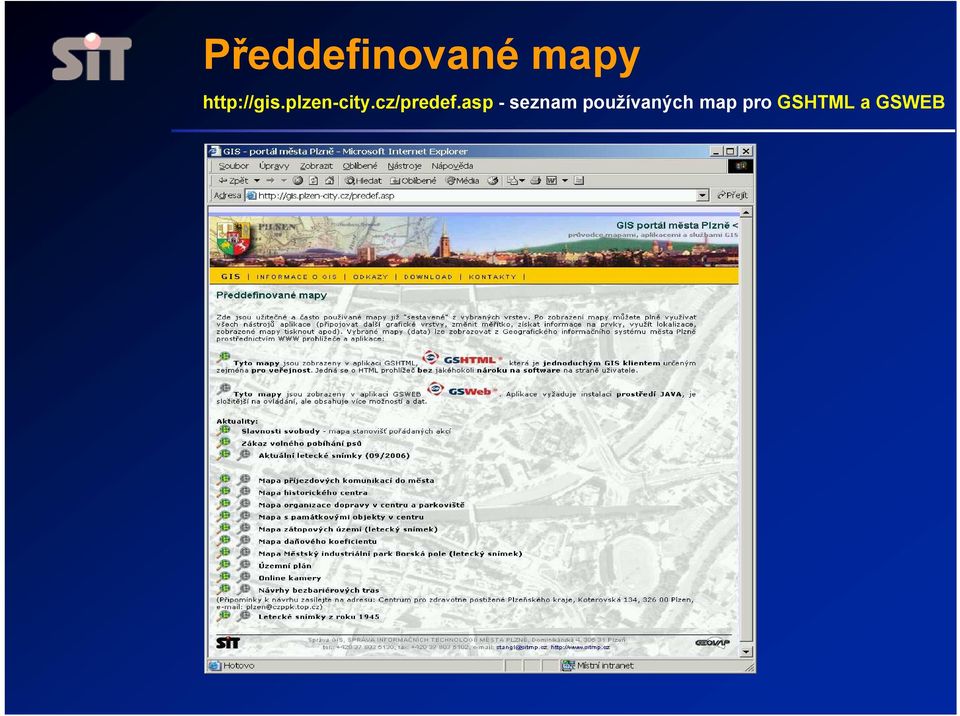Open Mapa příjezdových komunikací do města link

[x=346, y=480]
